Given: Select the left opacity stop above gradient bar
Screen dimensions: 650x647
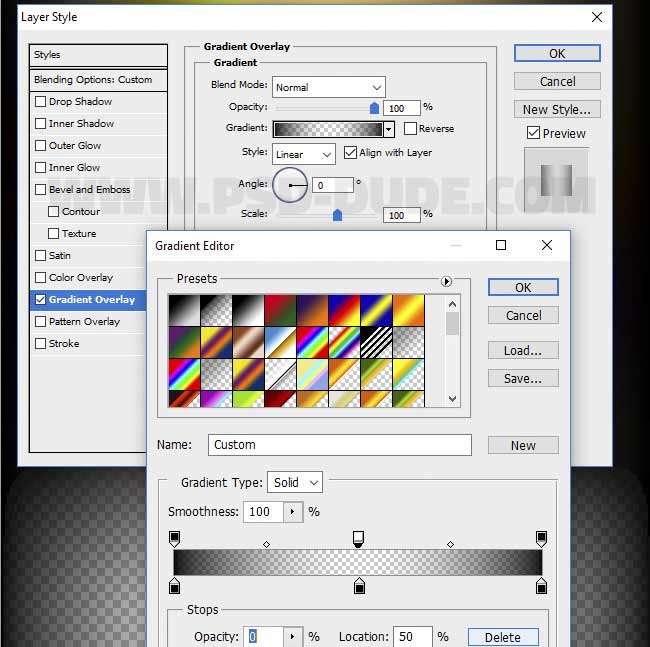Looking at the screenshot, I should [x=175, y=539].
